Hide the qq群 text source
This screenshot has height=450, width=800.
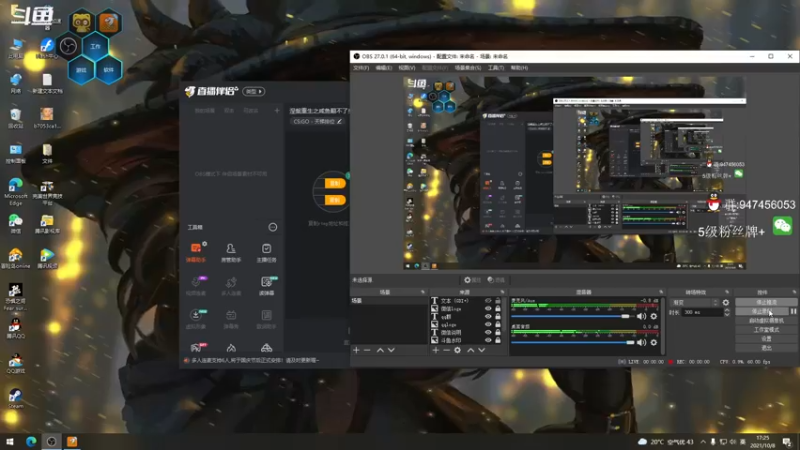coord(488,317)
